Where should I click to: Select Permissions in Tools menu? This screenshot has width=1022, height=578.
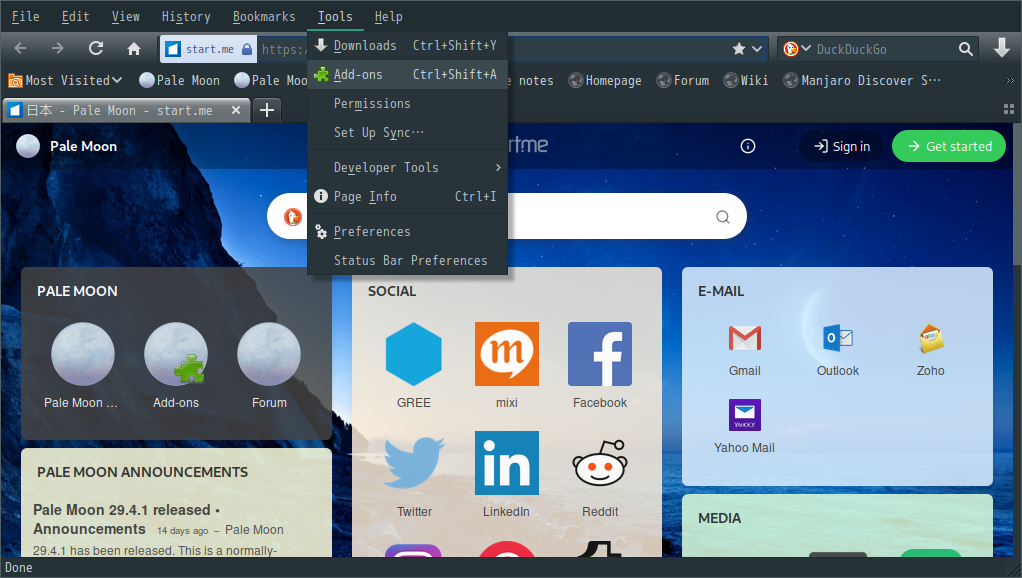click(x=407, y=104)
